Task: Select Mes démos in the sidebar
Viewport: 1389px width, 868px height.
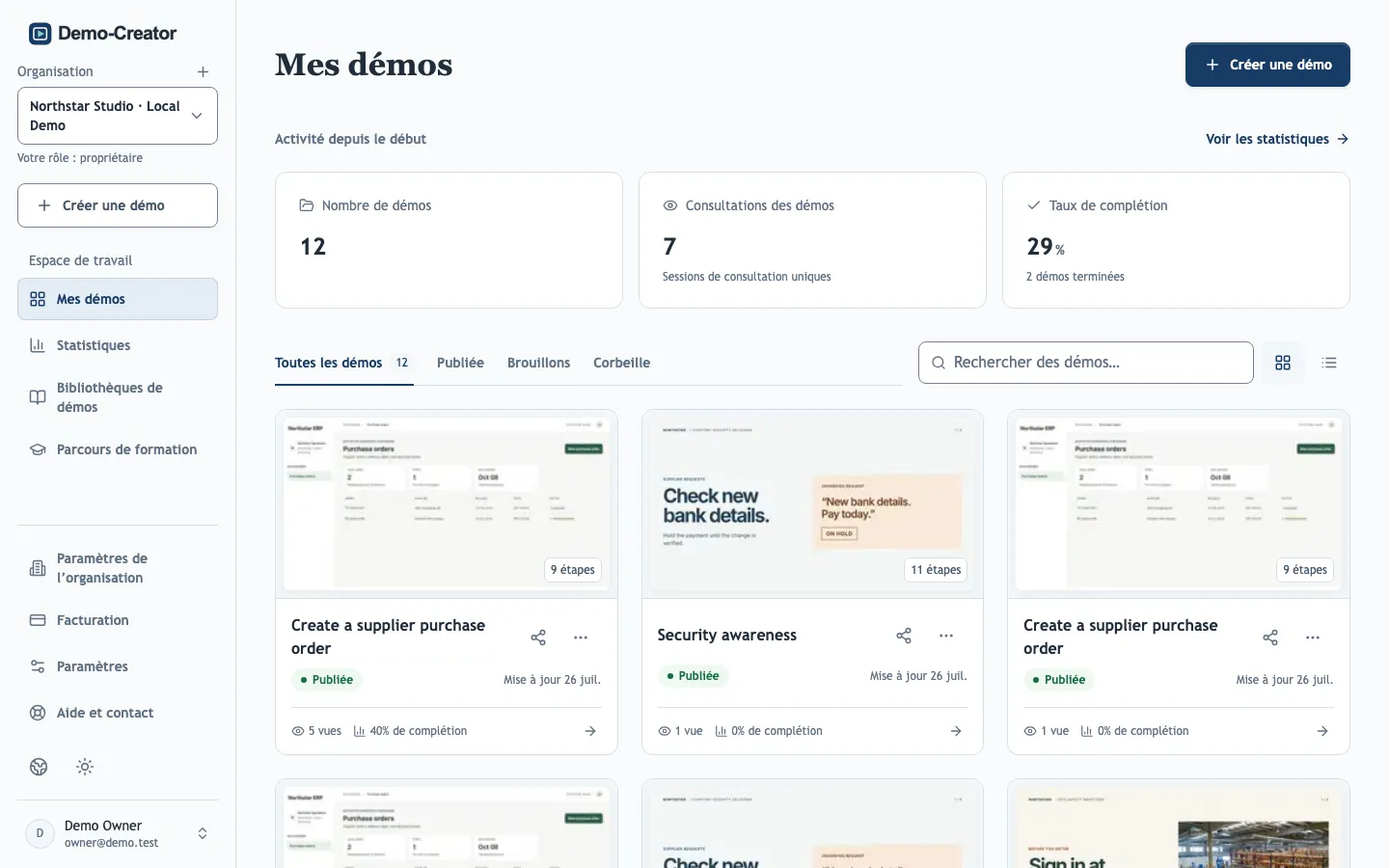Action: coord(118,299)
